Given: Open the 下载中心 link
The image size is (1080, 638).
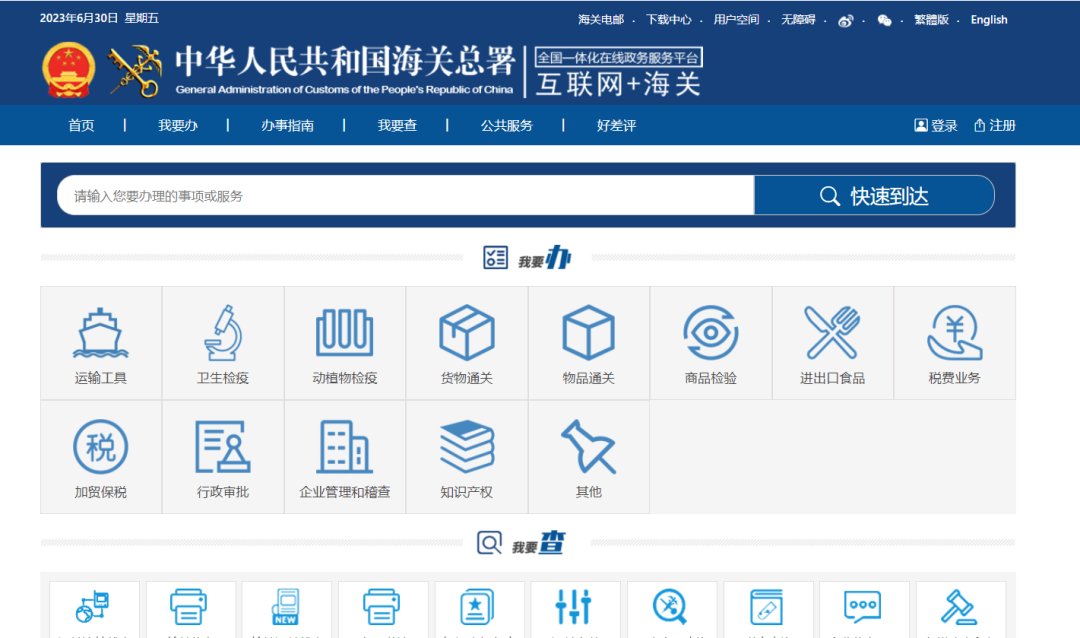Looking at the screenshot, I should click(x=668, y=20).
